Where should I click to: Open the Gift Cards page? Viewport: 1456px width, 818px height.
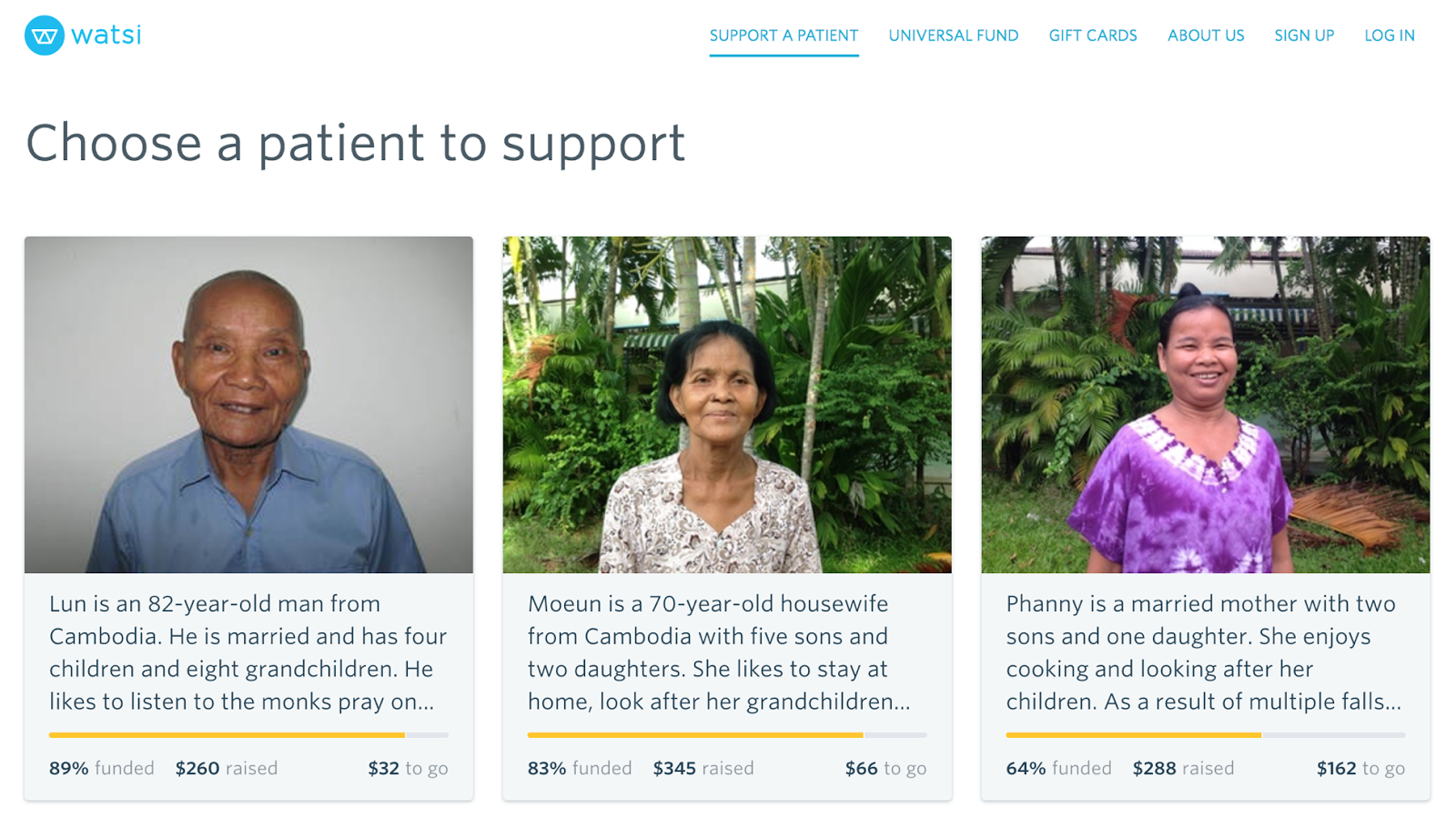[x=1092, y=35]
